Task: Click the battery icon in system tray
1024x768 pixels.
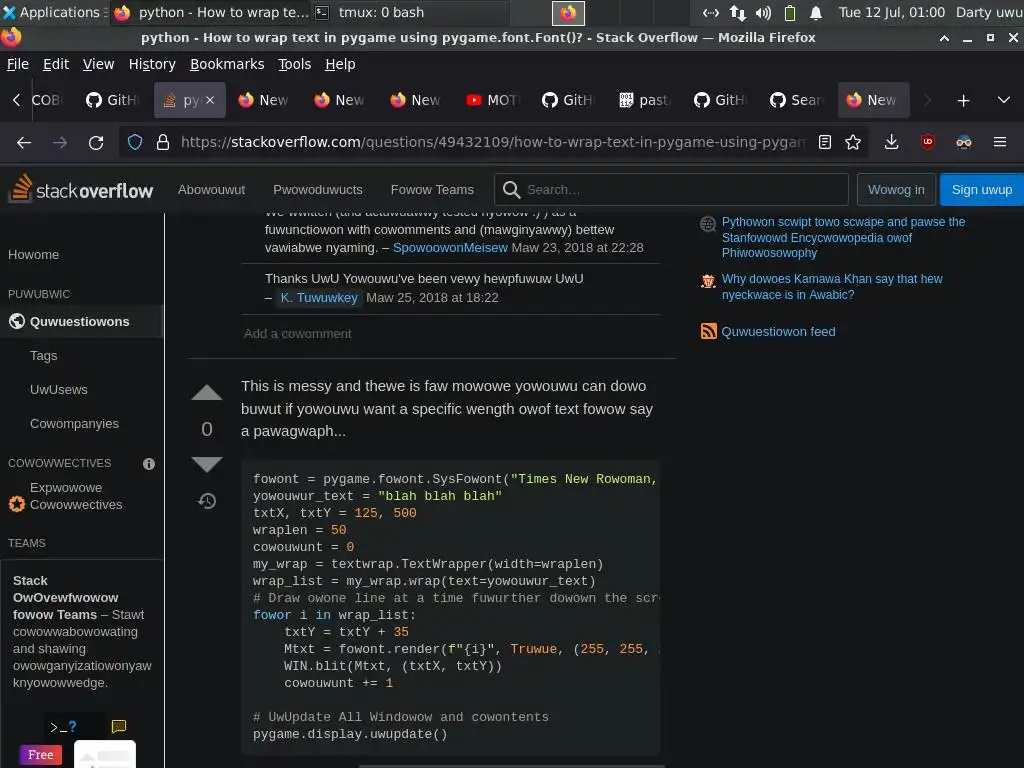Action: [790, 12]
